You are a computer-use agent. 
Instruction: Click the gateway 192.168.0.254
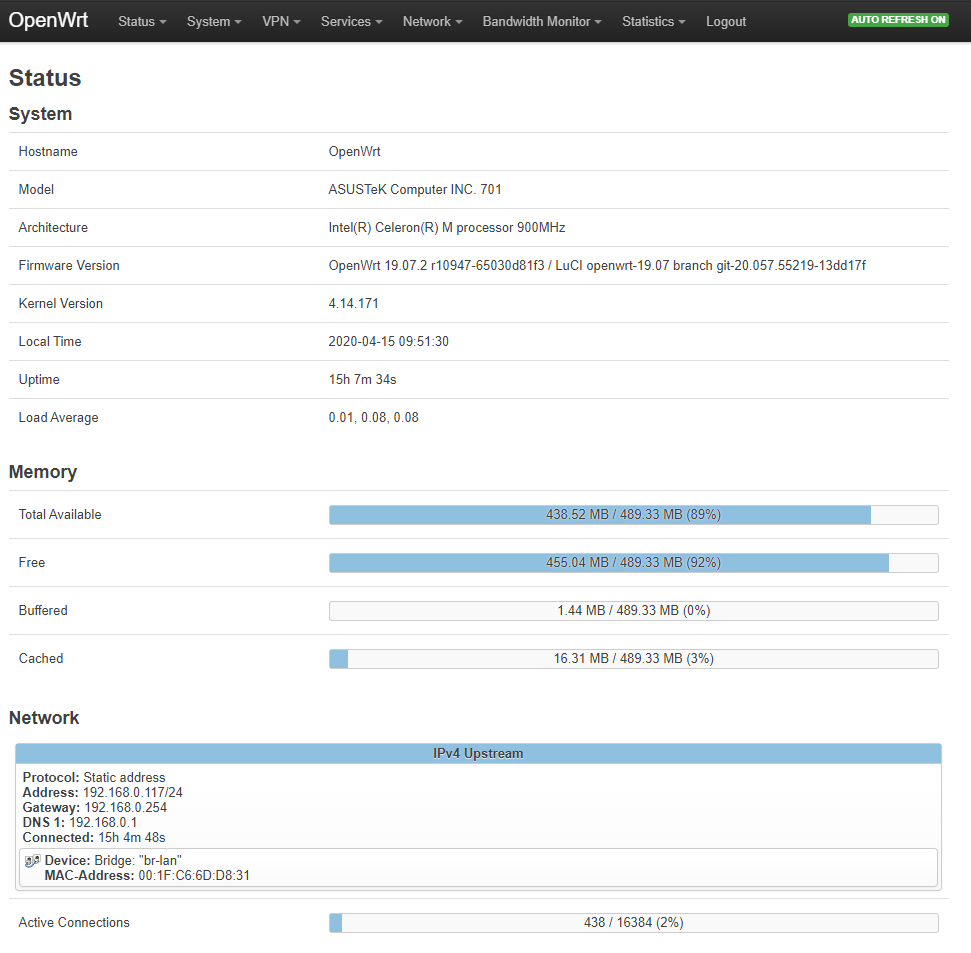(126, 807)
